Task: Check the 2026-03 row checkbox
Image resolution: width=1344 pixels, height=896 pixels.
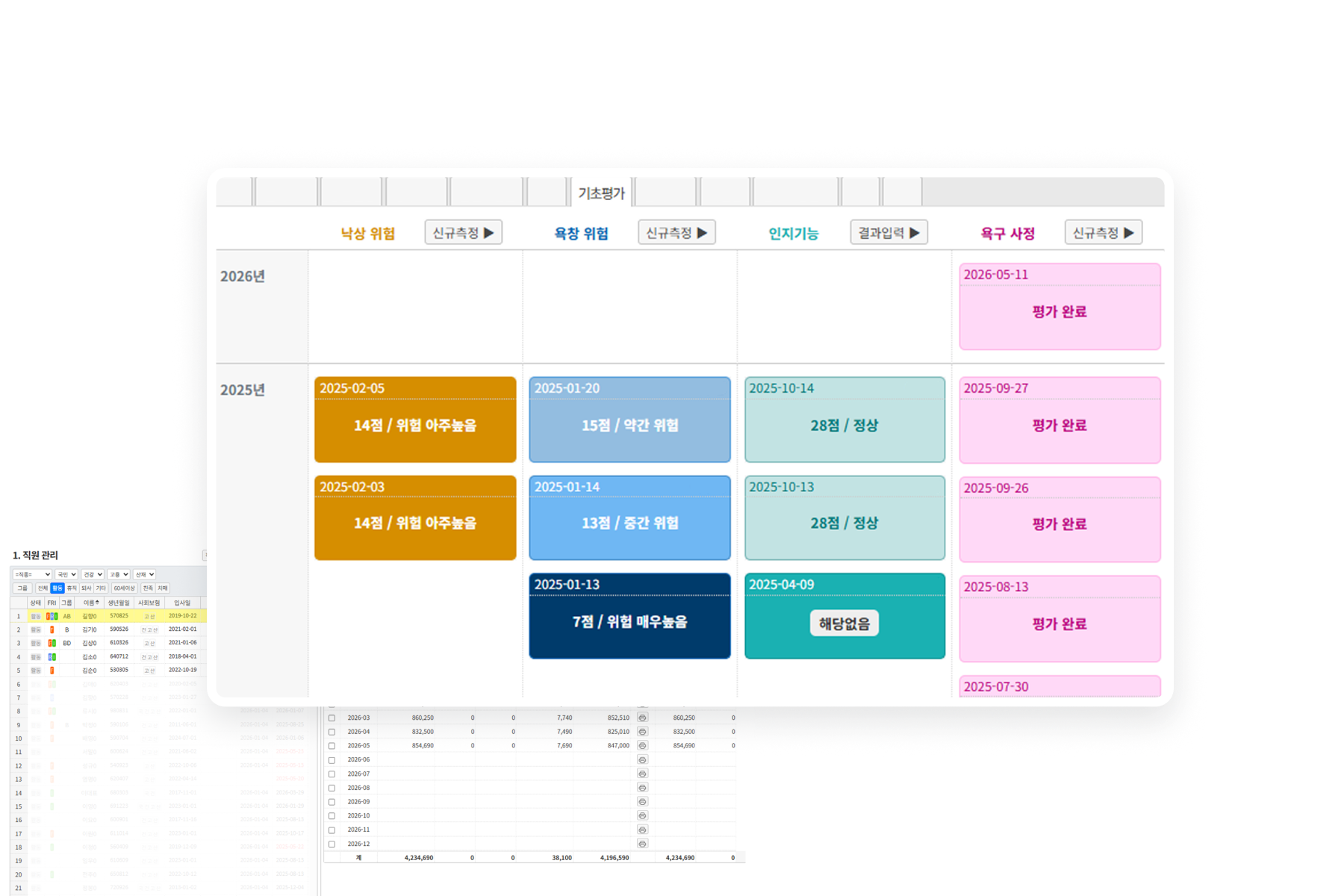Action: pos(332,718)
